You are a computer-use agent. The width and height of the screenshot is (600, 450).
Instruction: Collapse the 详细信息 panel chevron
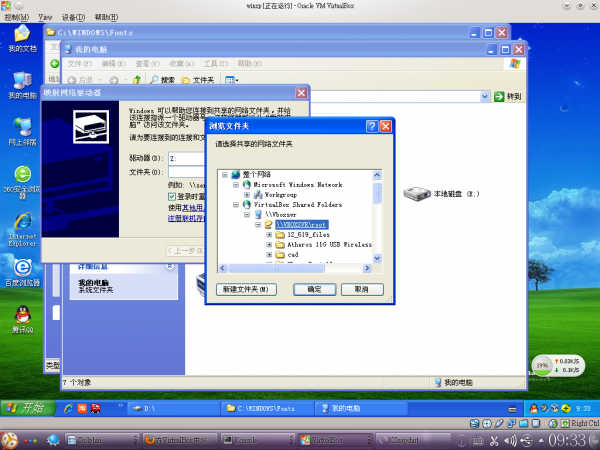click(170, 266)
